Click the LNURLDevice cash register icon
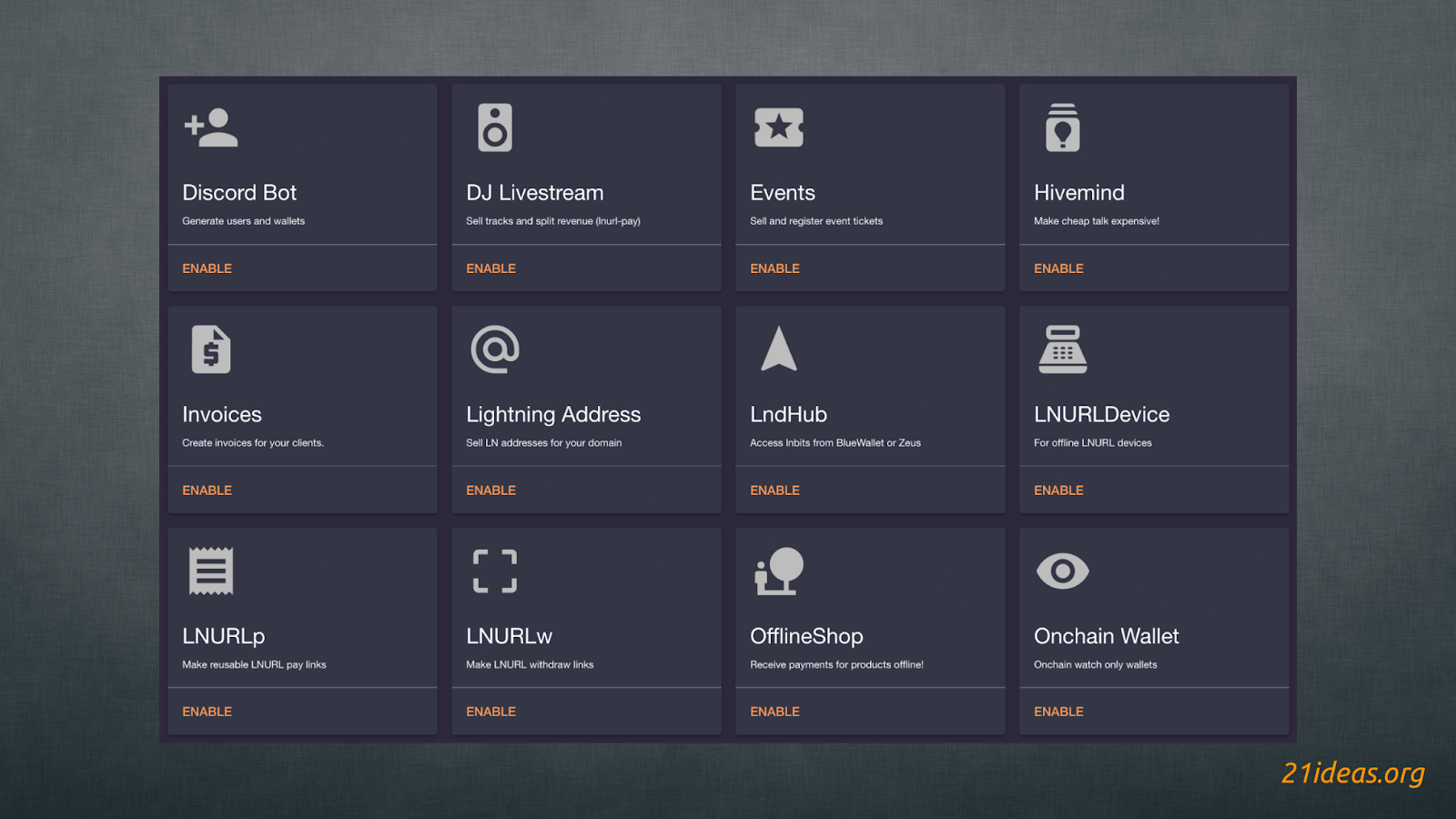 1063,349
